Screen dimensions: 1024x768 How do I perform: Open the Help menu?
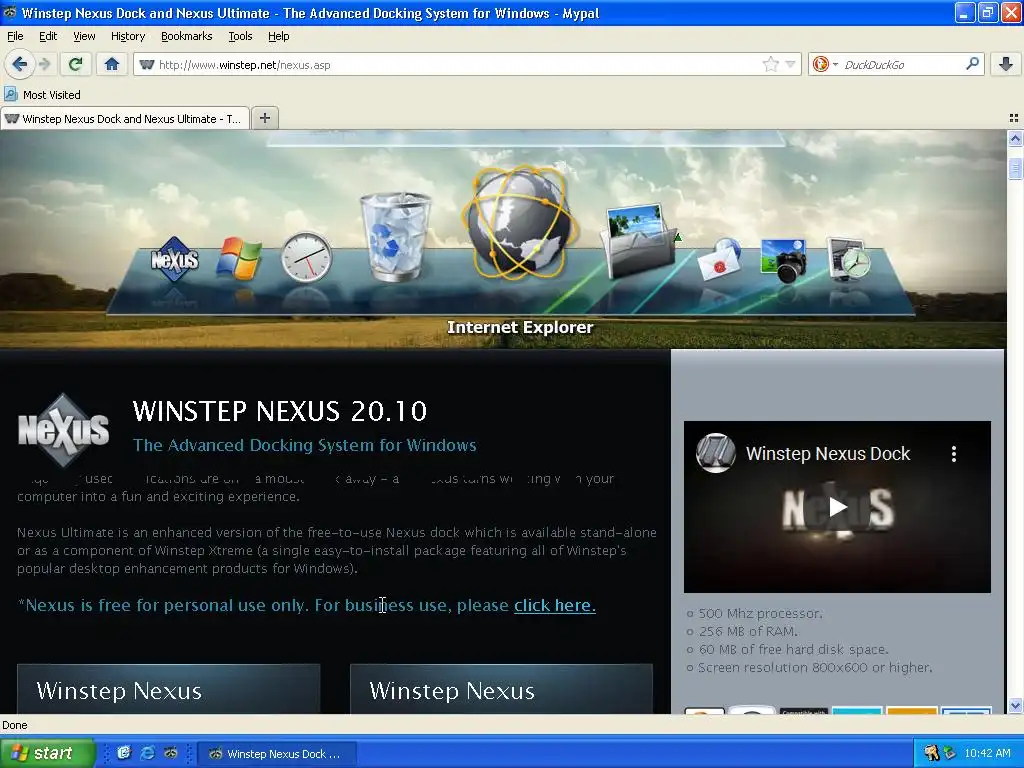tap(278, 36)
